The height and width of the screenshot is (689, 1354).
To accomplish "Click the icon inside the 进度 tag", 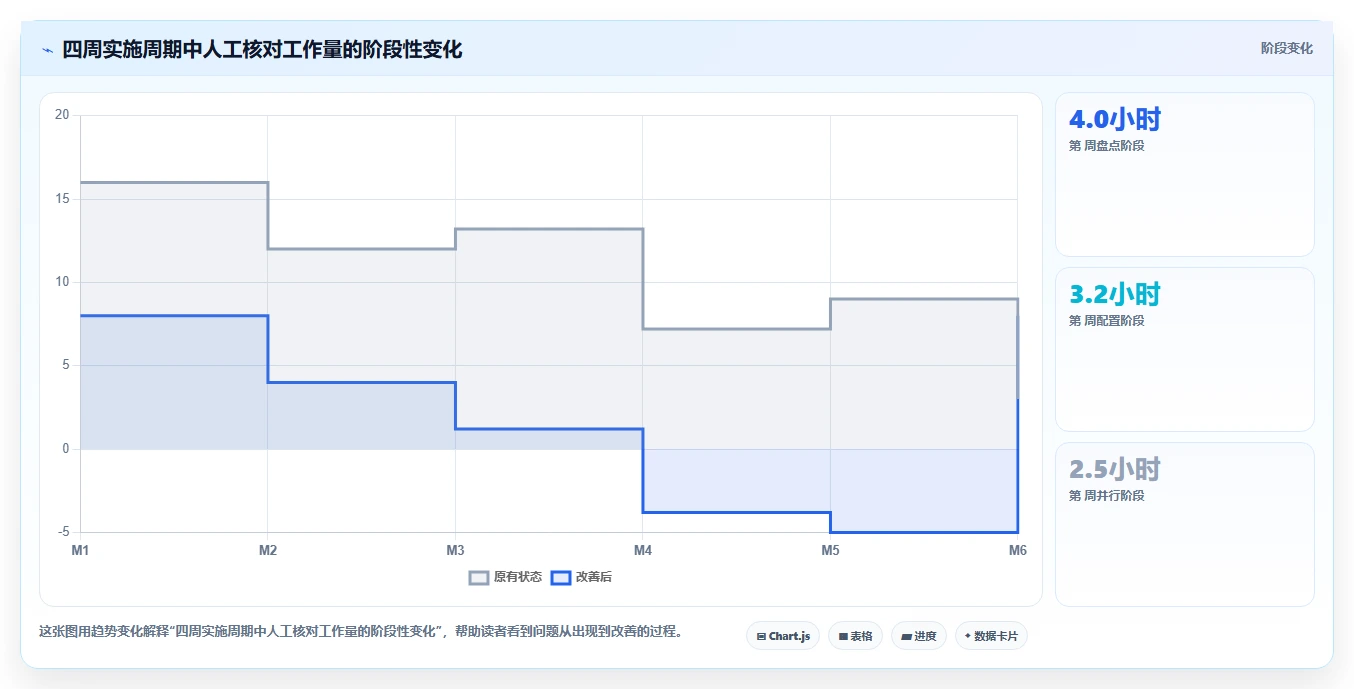I will (906, 636).
